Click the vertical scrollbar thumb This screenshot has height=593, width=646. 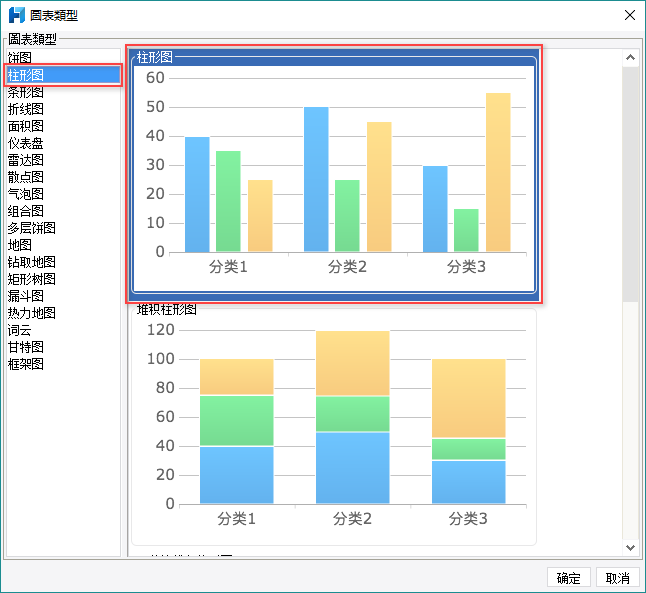pos(630,184)
